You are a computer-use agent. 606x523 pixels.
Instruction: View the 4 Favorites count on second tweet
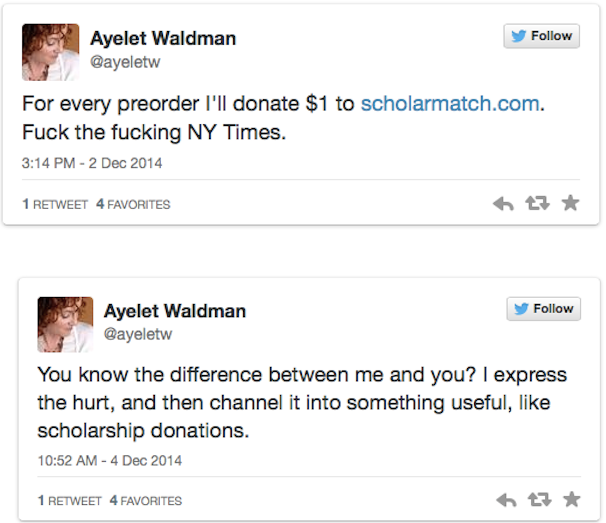pos(145,500)
